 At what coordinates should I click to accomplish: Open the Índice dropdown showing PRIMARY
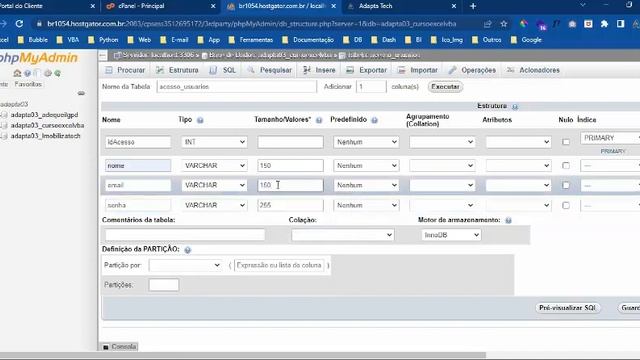click(x=610, y=138)
